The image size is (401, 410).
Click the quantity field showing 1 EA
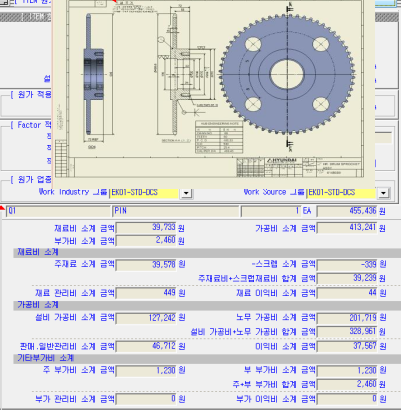[x=271, y=211]
